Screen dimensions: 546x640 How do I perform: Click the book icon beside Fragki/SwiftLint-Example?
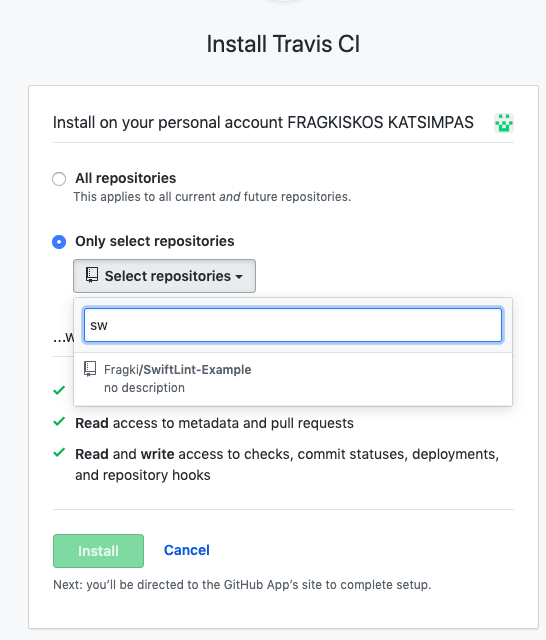click(90, 369)
